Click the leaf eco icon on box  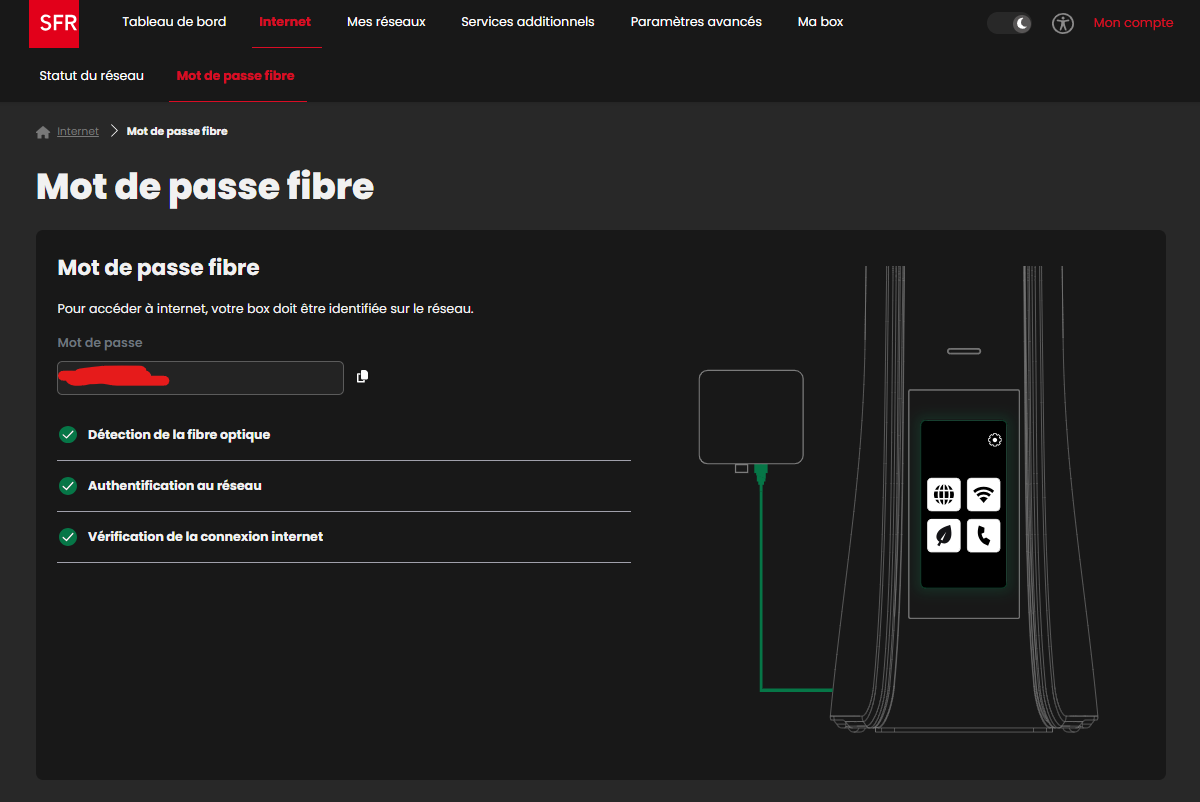[x=943, y=535]
